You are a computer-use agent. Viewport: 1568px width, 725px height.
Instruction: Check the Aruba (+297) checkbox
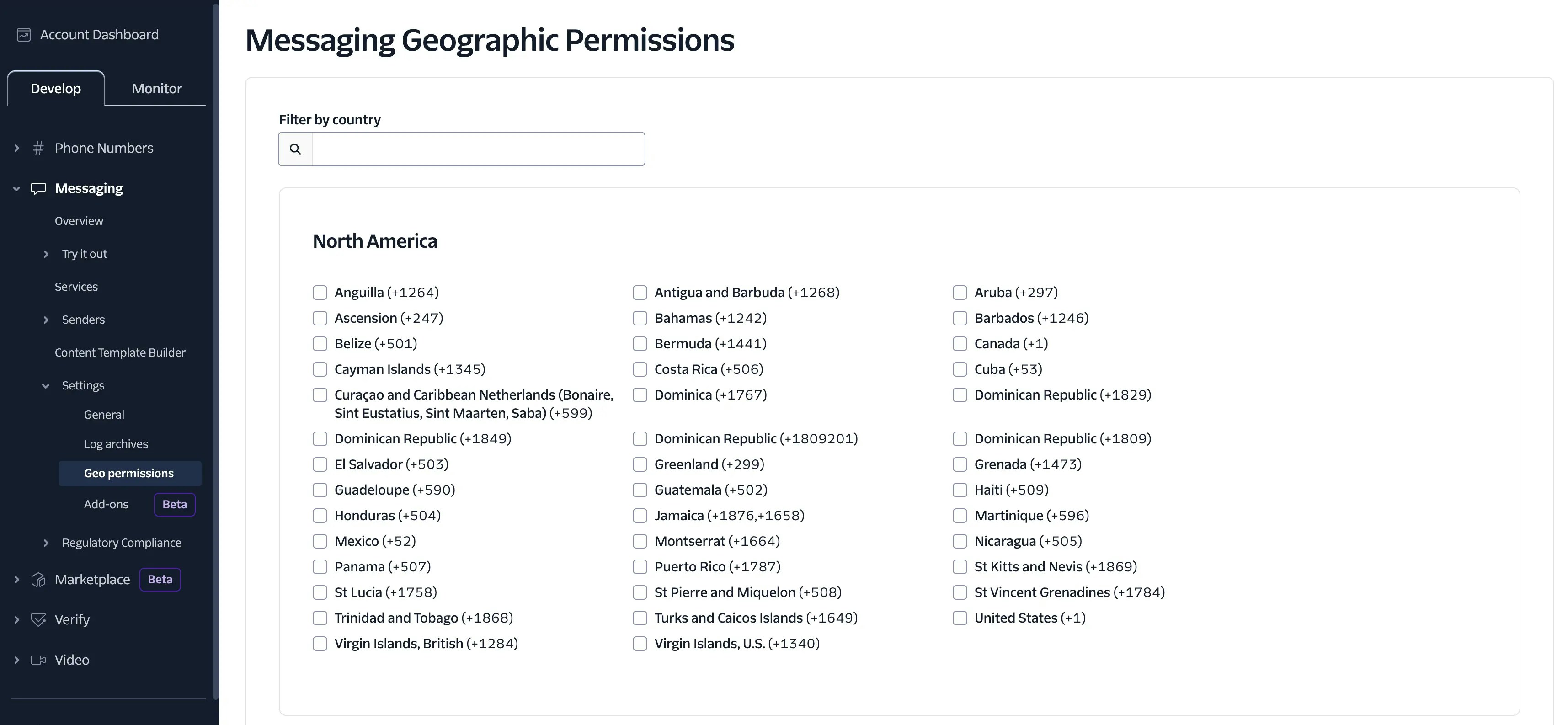coord(960,293)
